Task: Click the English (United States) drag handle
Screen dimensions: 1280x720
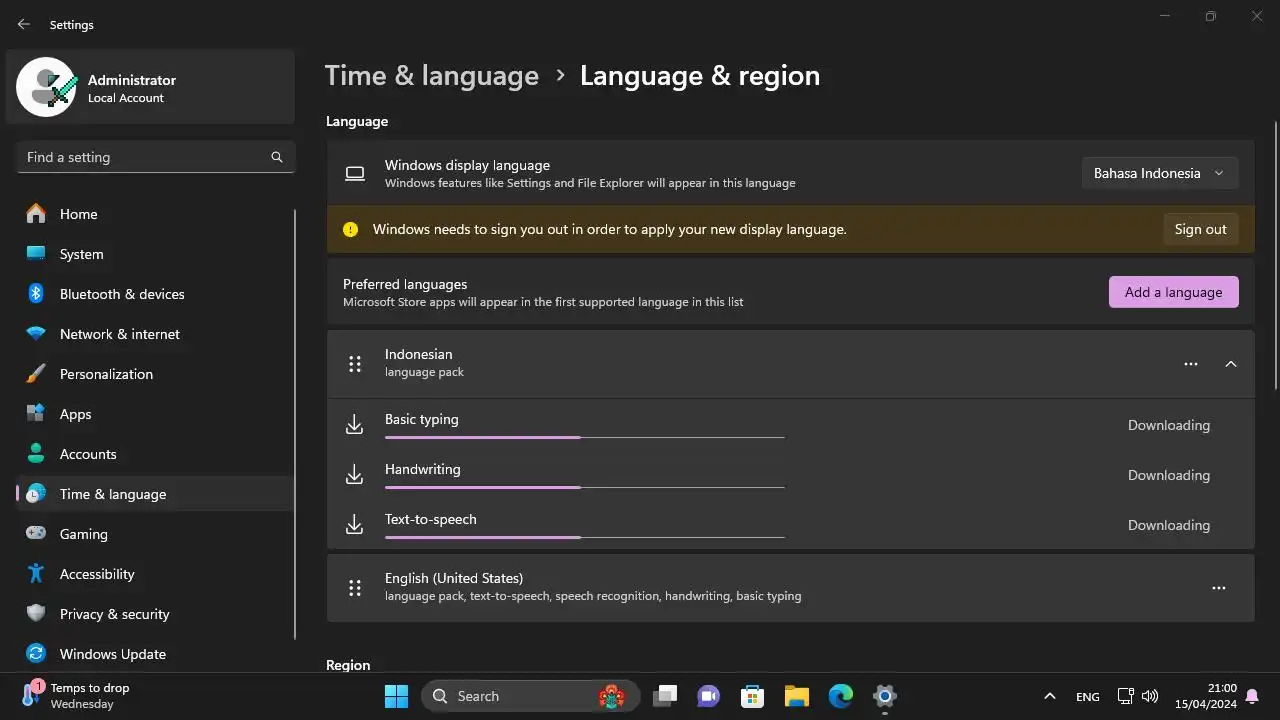Action: (355, 588)
